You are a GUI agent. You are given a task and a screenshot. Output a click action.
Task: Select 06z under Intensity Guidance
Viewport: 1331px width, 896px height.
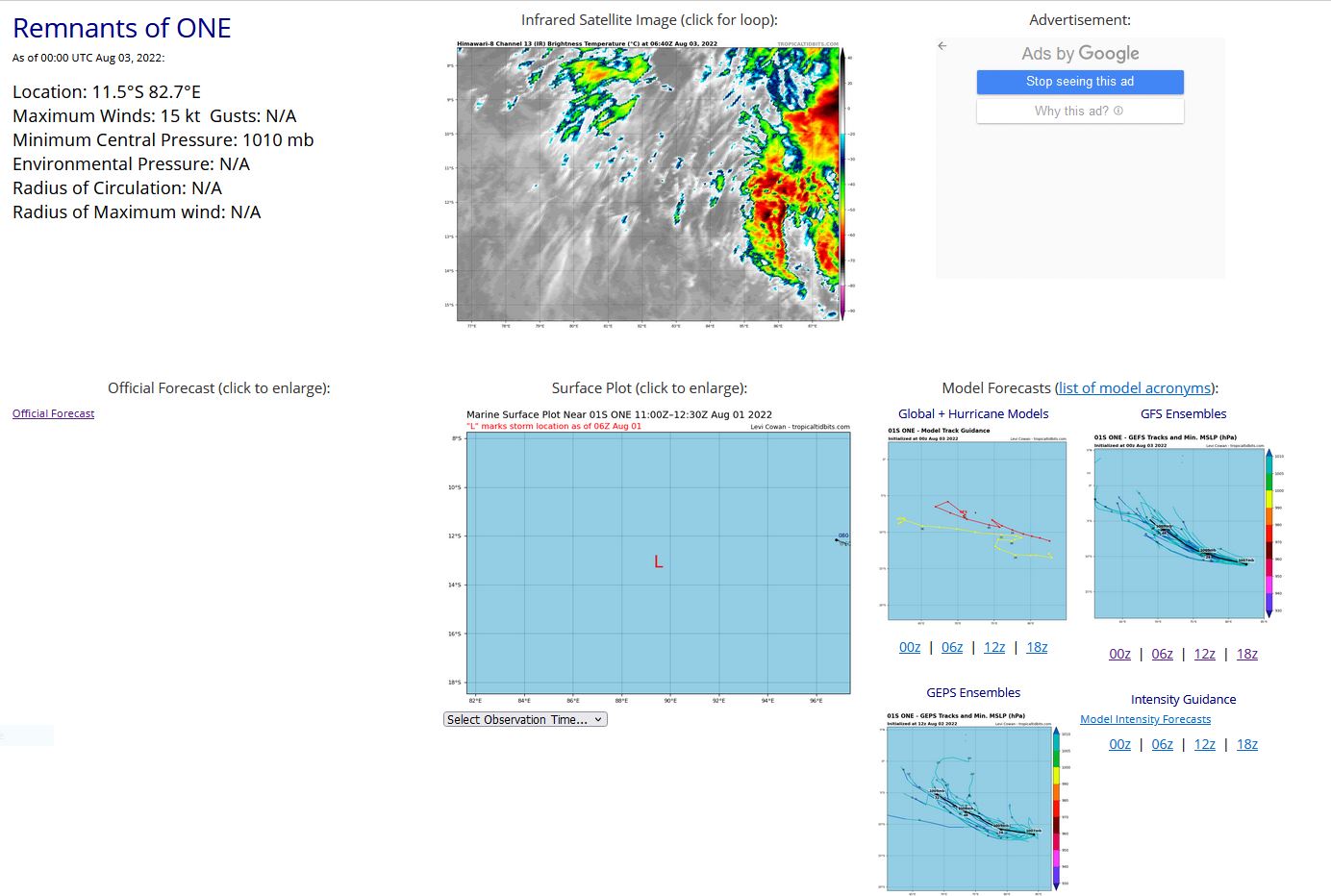tap(1162, 744)
